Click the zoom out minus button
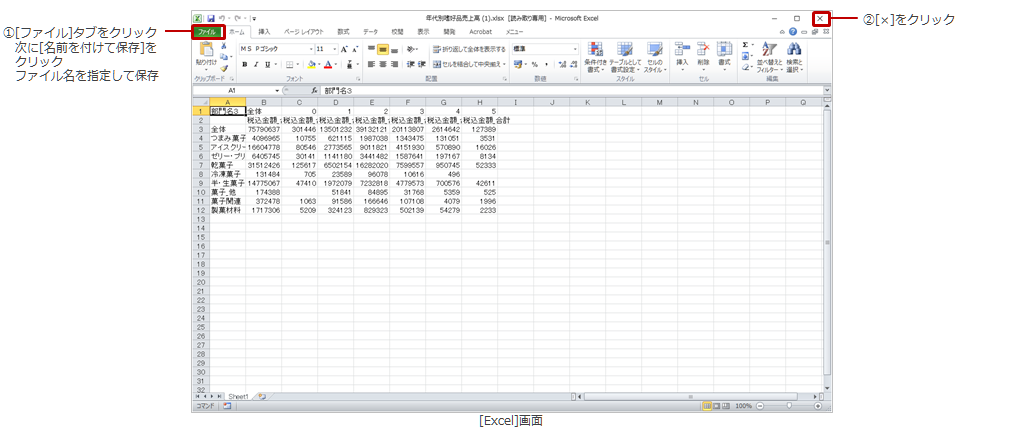1024x440 pixels. [x=760, y=406]
